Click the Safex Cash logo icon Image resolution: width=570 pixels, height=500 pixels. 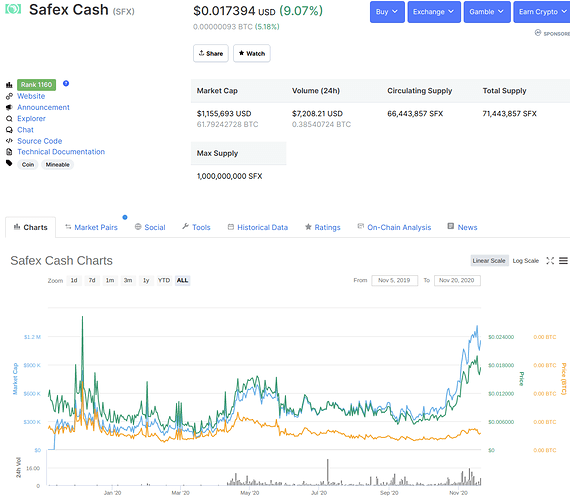click(x=13, y=9)
